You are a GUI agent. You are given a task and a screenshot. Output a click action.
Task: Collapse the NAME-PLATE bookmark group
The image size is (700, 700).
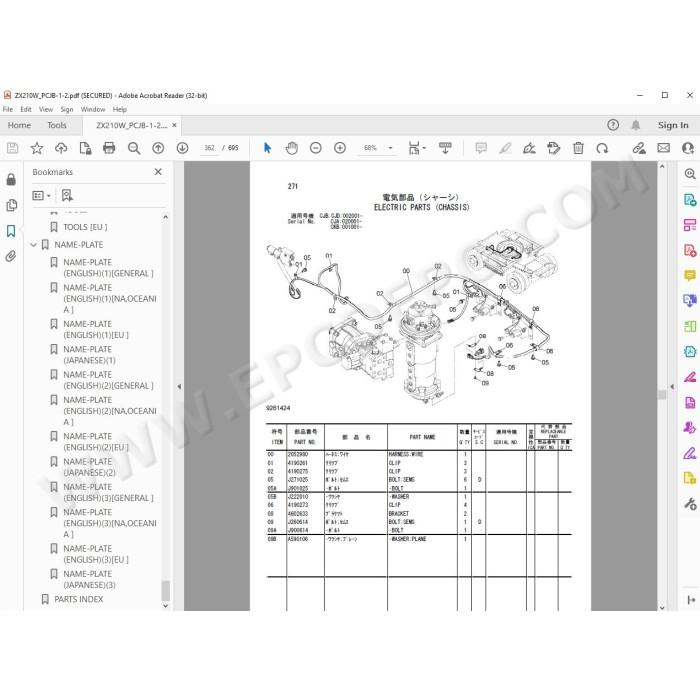[x=33, y=245]
